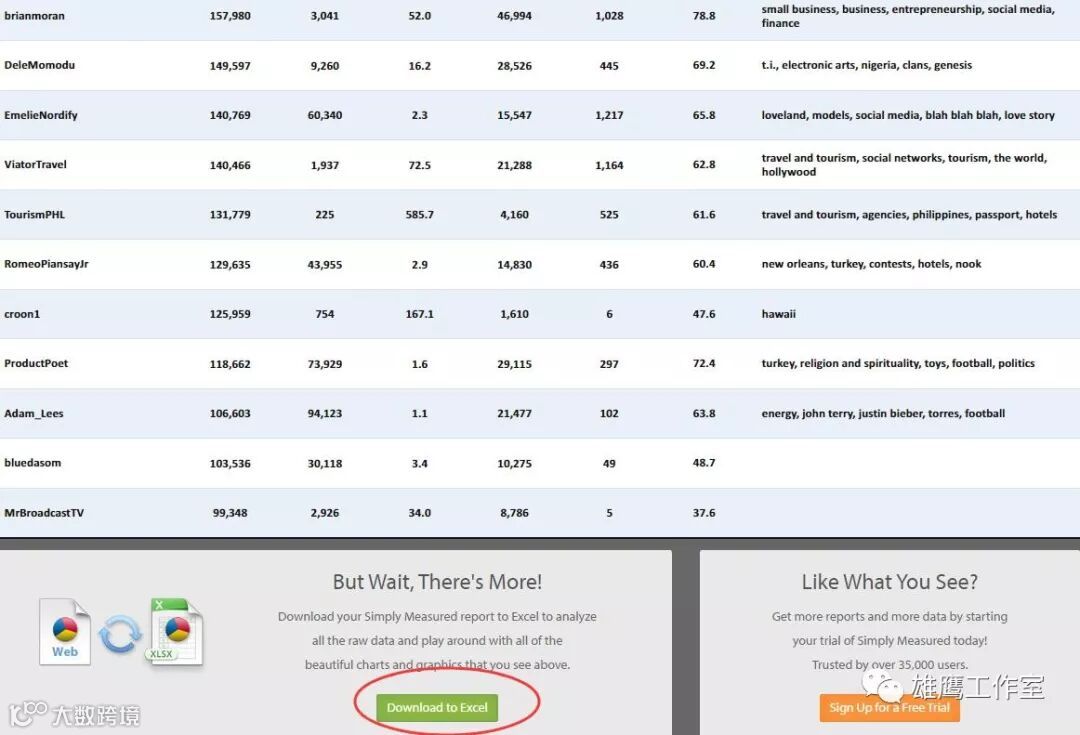Click the 94,123 value in Adam_Lees row
Viewport: 1080px width, 735px height.
pos(324,413)
